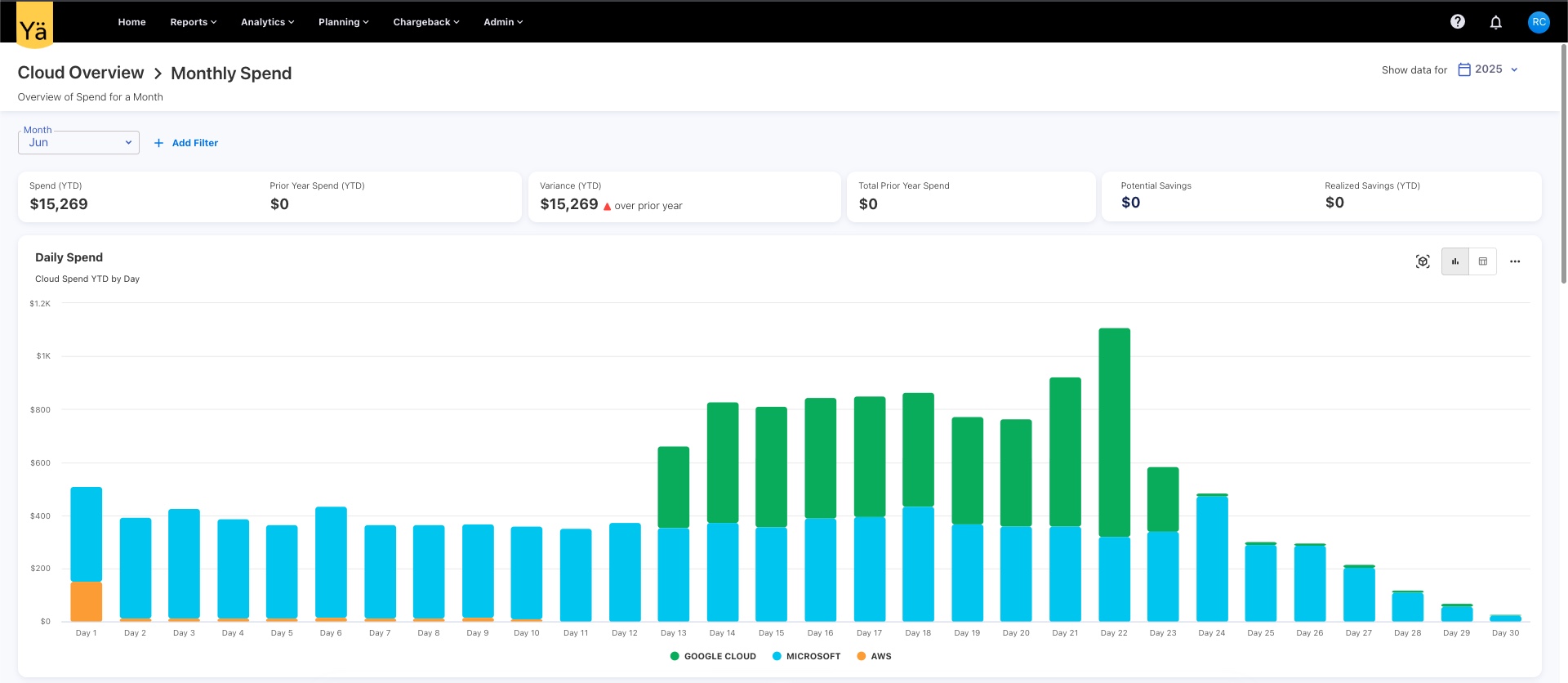The height and width of the screenshot is (683, 1568).
Task: Open the notifications bell
Action: [1495, 22]
